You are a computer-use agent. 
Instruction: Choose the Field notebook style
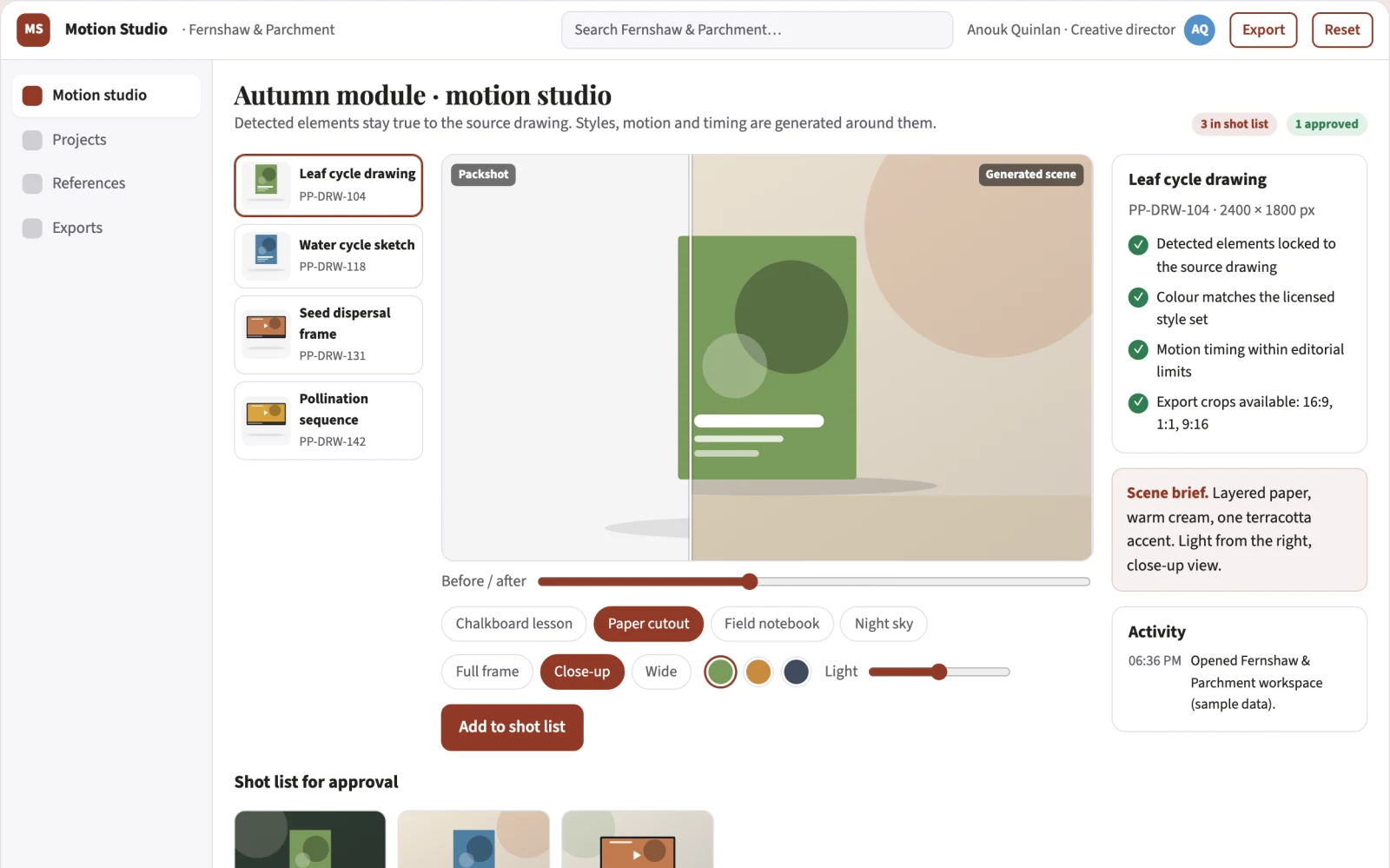coord(771,624)
